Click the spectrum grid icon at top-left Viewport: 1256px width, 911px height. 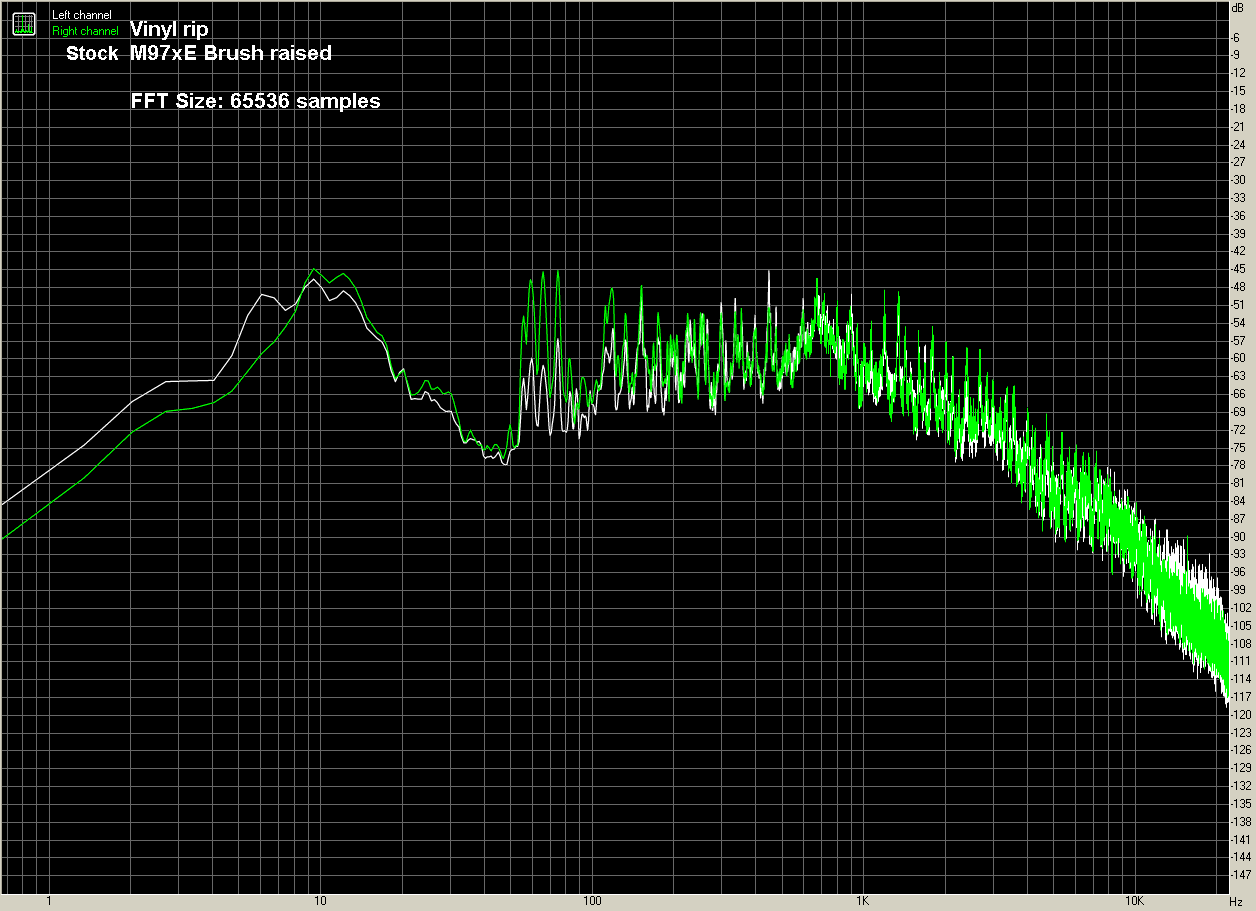(25, 25)
